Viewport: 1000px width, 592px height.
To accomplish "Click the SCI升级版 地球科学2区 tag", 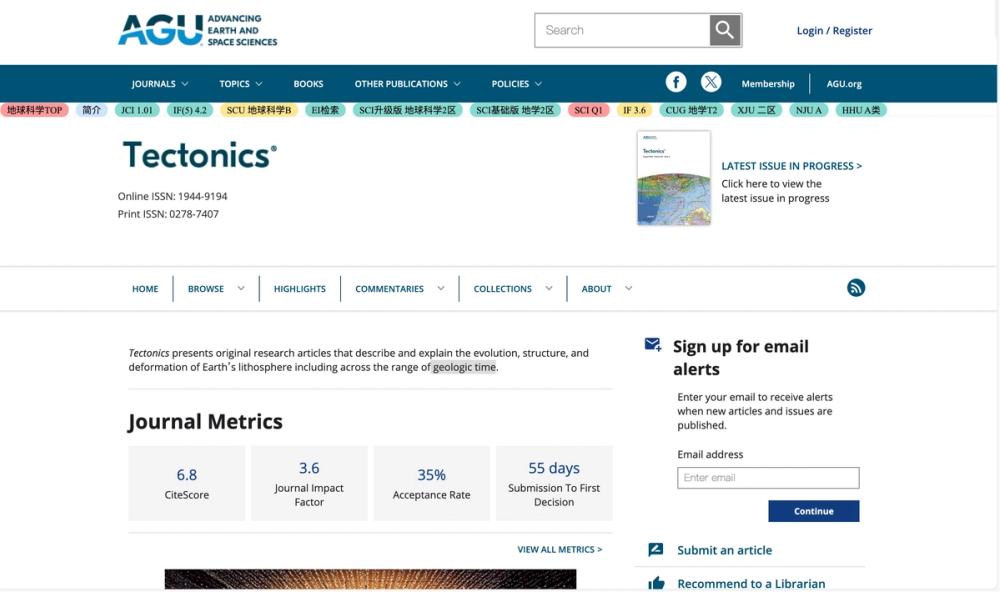I will [x=408, y=110].
